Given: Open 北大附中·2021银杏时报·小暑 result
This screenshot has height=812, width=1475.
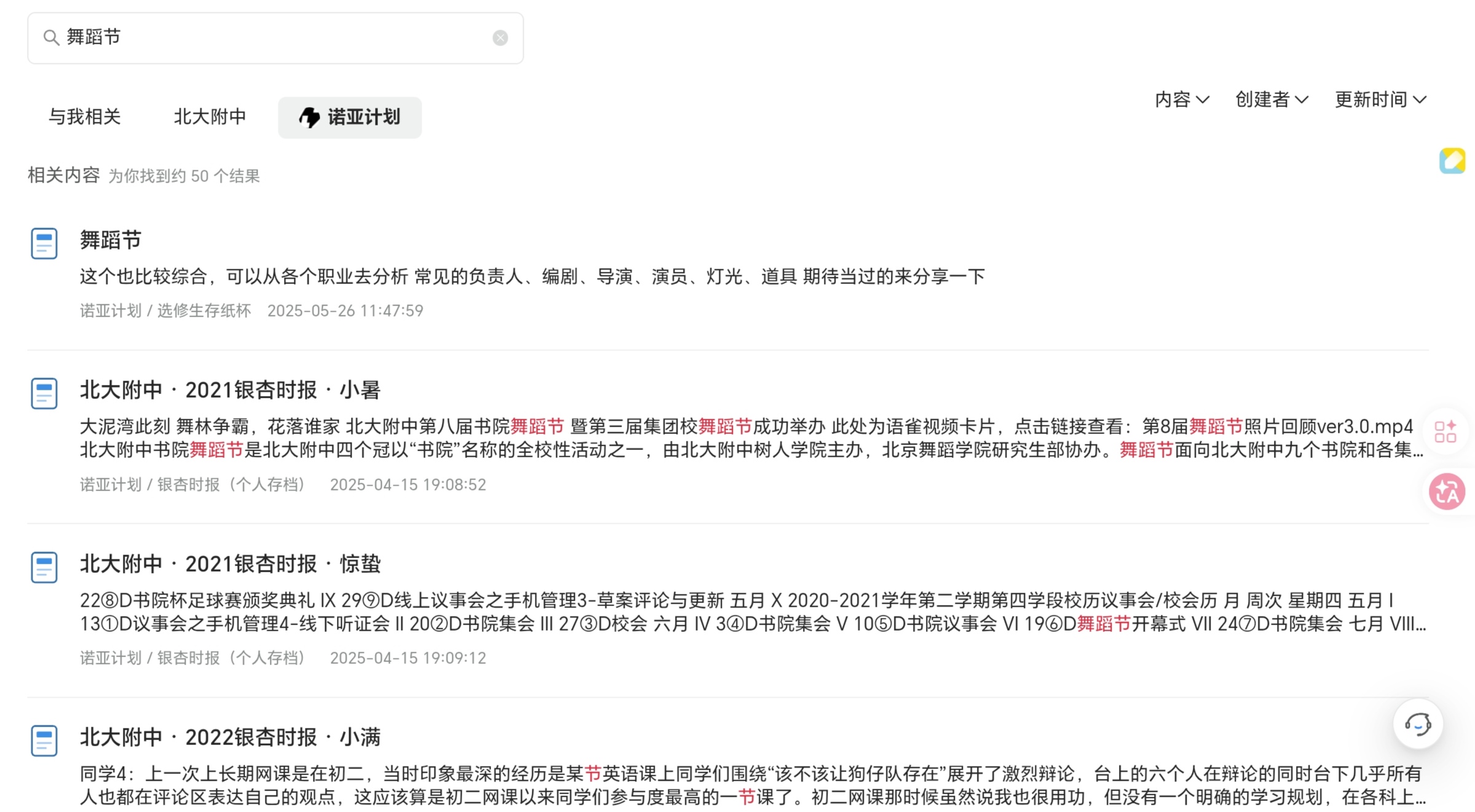Looking at the screenshot, I should 230,390.
